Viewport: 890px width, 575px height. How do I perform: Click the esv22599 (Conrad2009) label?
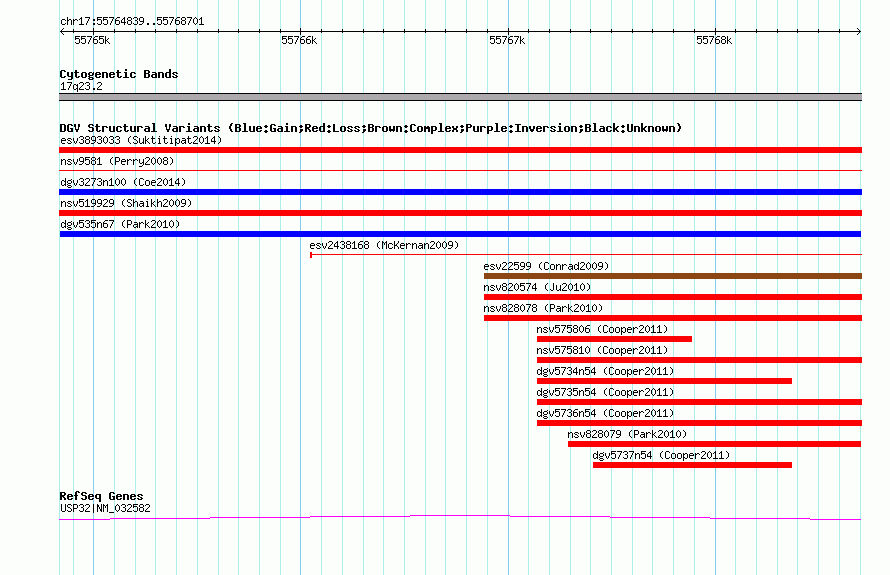[546, 266]
